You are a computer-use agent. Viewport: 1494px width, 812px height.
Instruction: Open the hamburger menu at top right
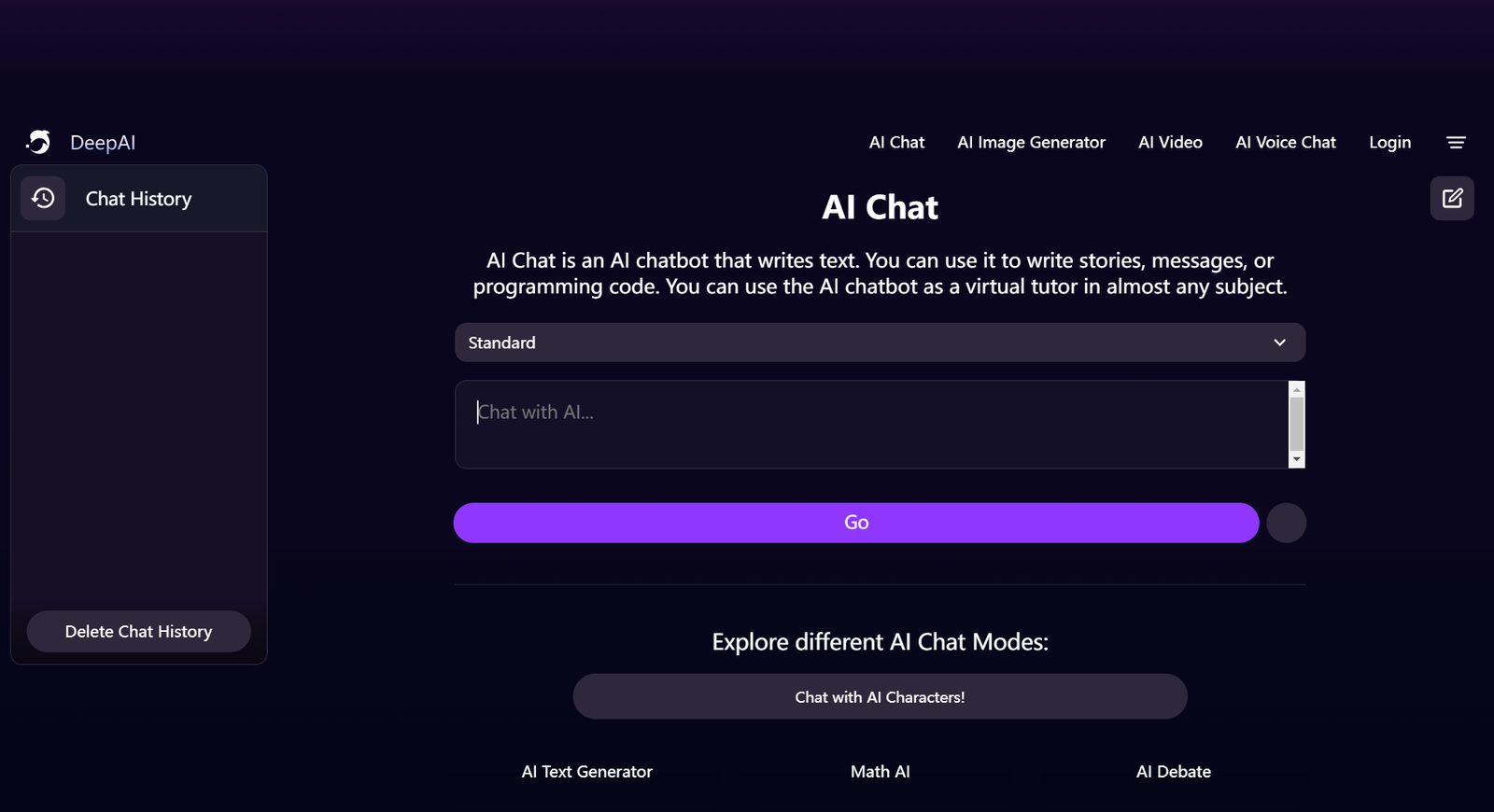(1457, 142)
